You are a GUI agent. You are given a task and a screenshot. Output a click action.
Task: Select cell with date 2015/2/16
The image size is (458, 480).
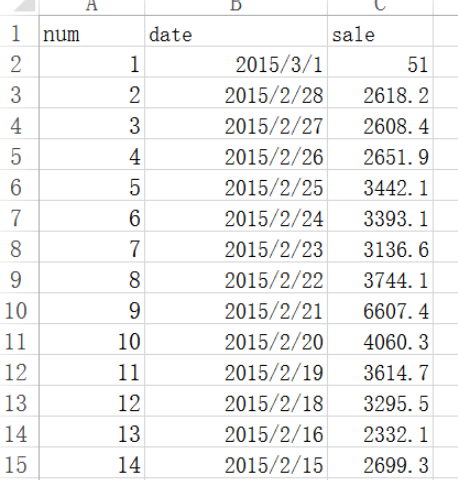(236, 432)
